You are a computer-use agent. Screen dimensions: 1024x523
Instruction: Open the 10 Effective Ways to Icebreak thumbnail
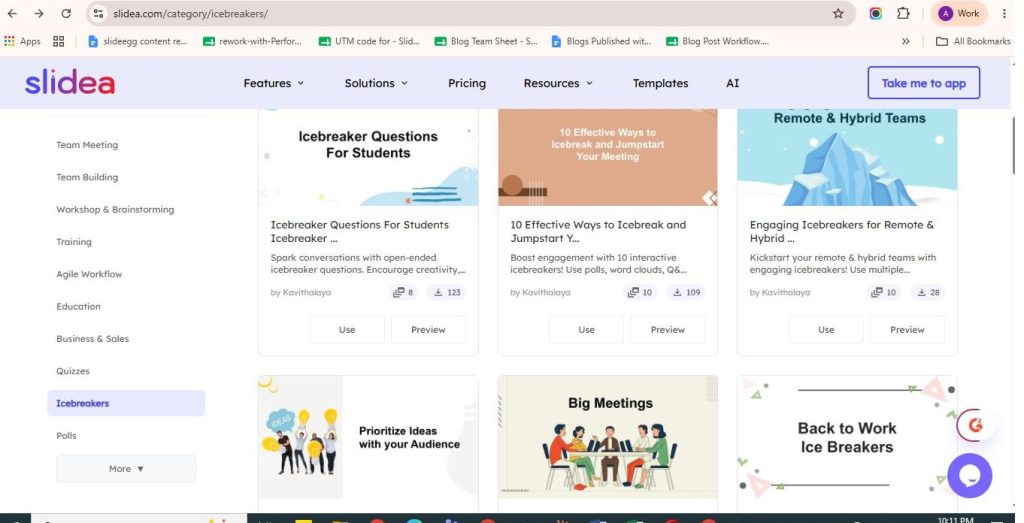pos(607,157)
